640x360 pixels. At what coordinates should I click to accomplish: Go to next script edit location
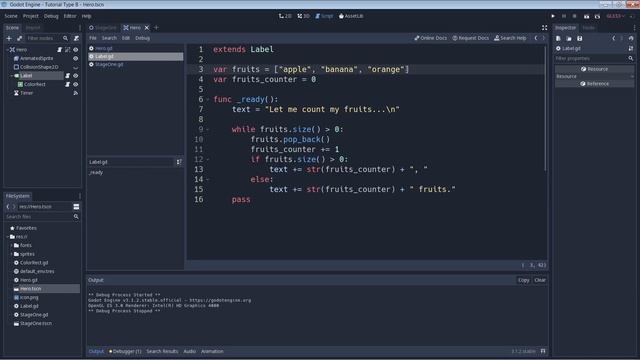tap(543, 38)
